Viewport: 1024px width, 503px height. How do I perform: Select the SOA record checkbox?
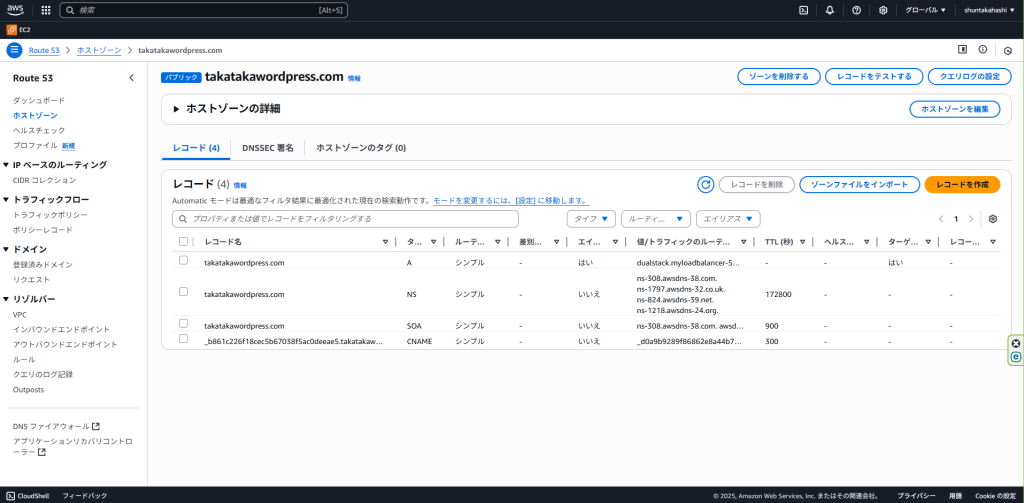184,323
